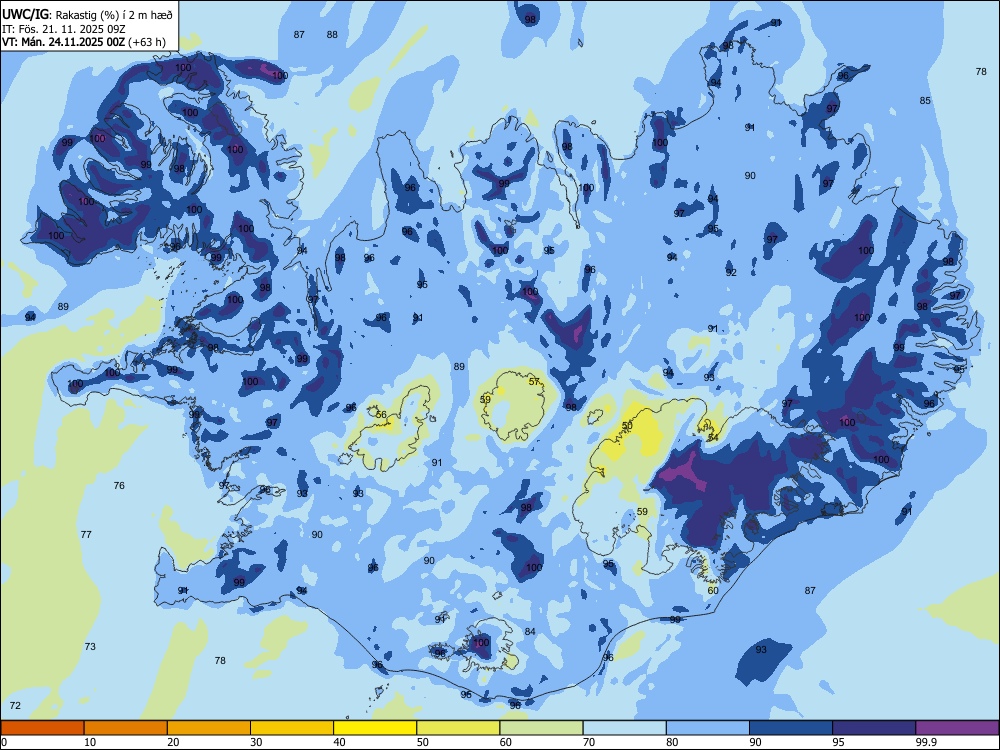Click the dark orange 0–10 legend swatch
This screenshot has width=1000, height=750.
pos(42,728)
